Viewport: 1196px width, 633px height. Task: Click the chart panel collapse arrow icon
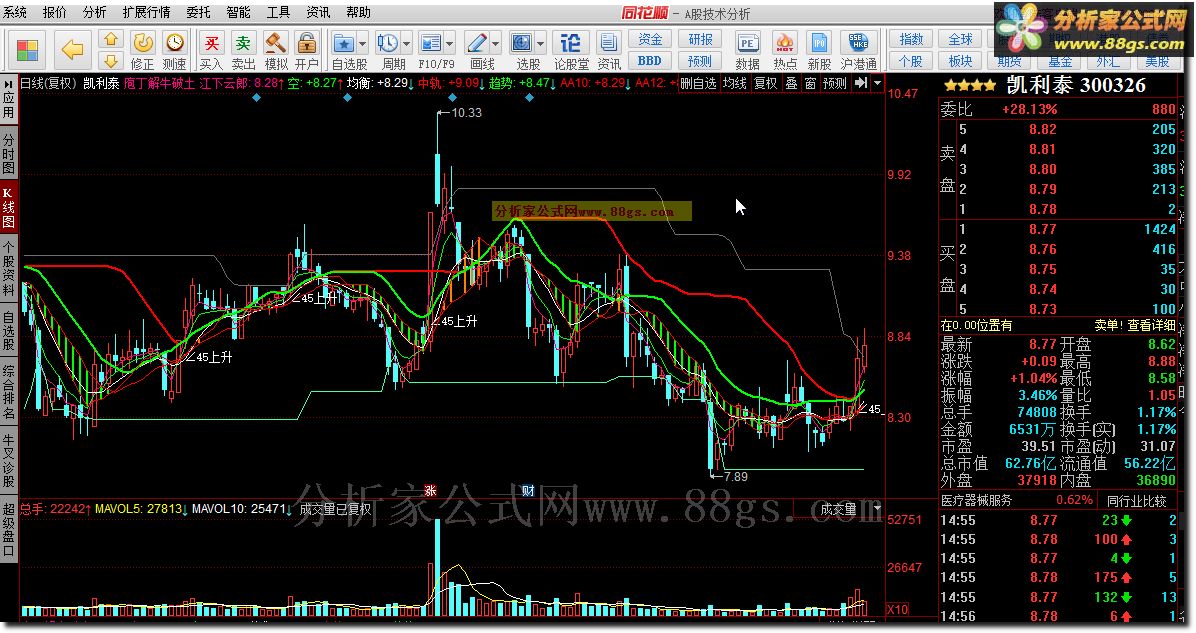pyautogui.click(x=861, y=83)
